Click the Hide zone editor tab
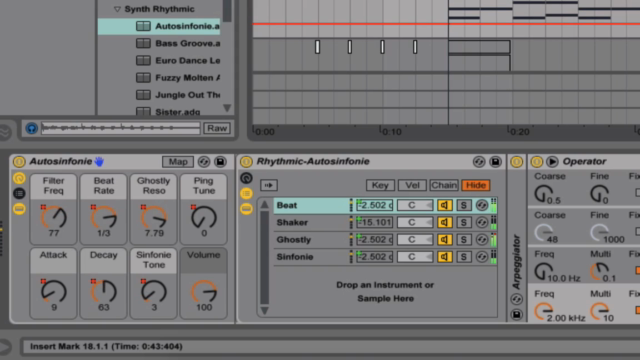This screenshot has width=640, height=360. 476,185
